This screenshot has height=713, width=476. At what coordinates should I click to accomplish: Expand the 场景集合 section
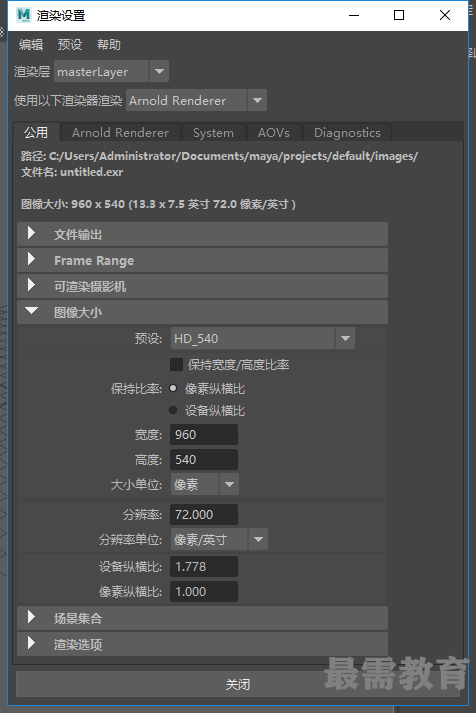[x=202, y=618]
